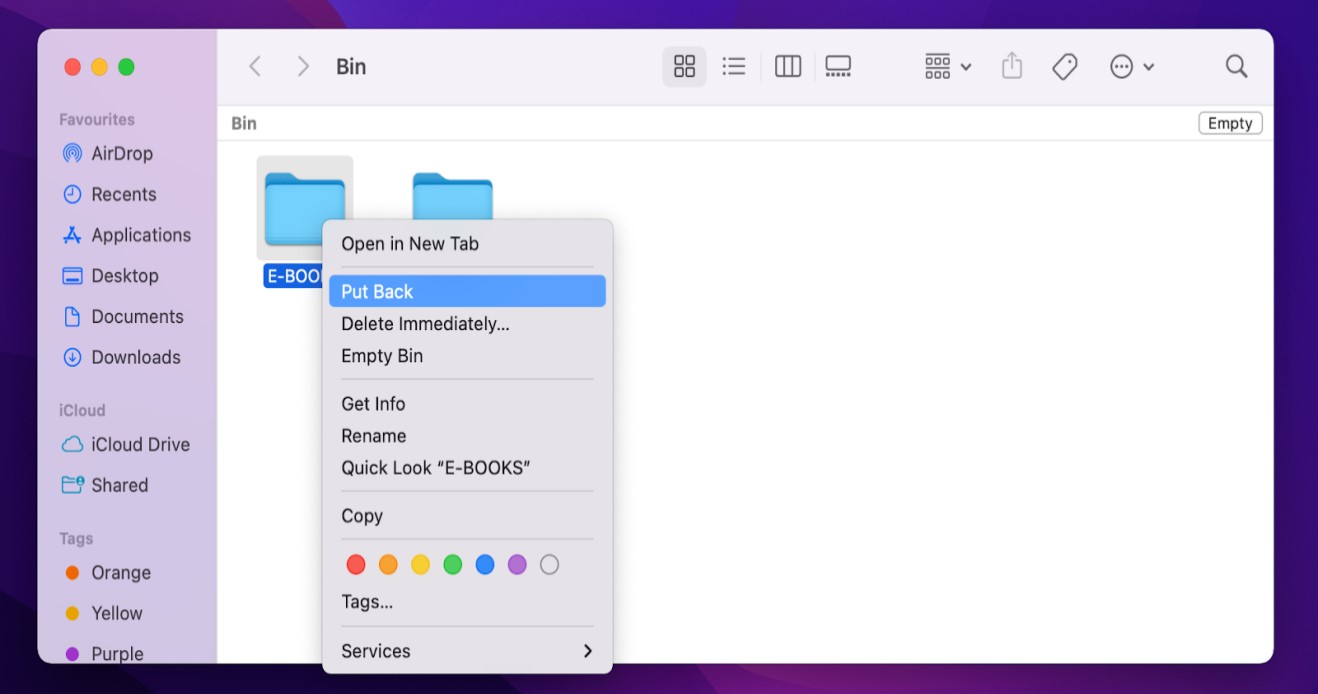
Task: Switch to icon grid view
Action: tap(684, 67)
